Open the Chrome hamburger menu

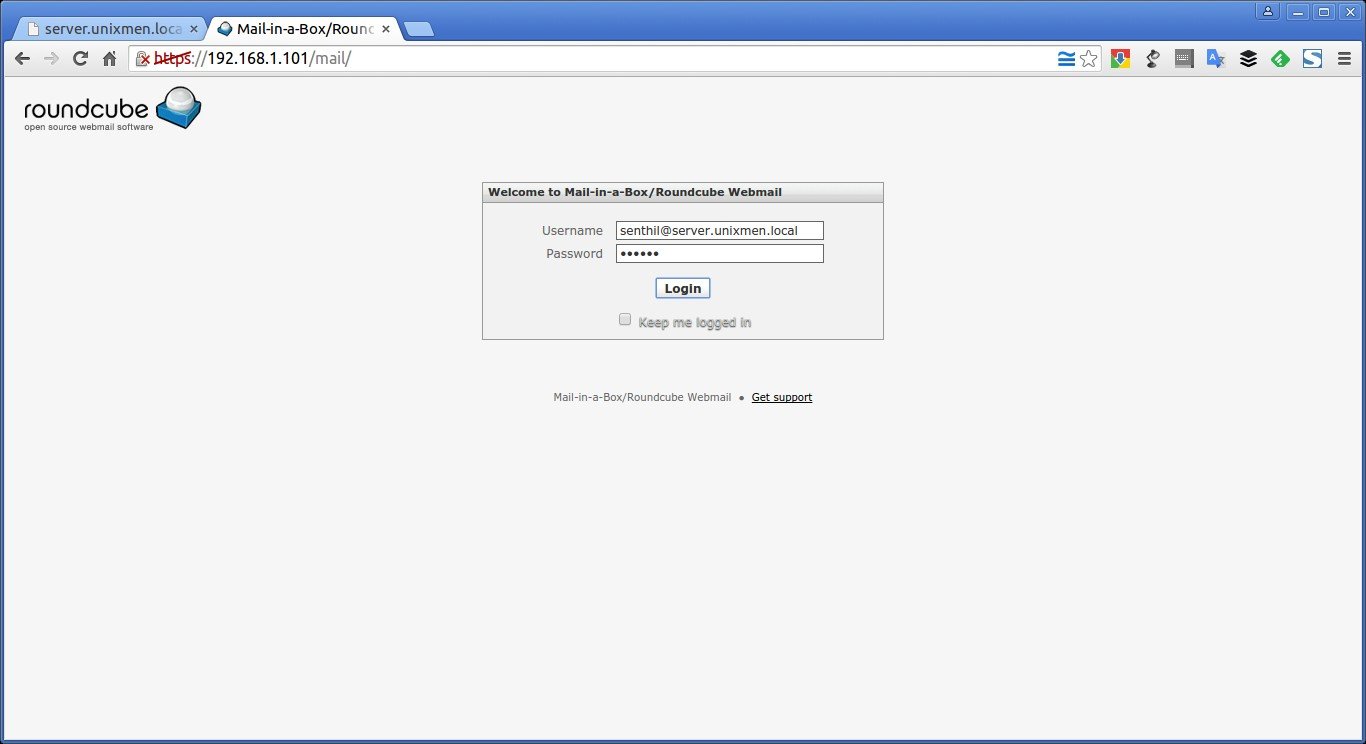[x=1344, y=59]
